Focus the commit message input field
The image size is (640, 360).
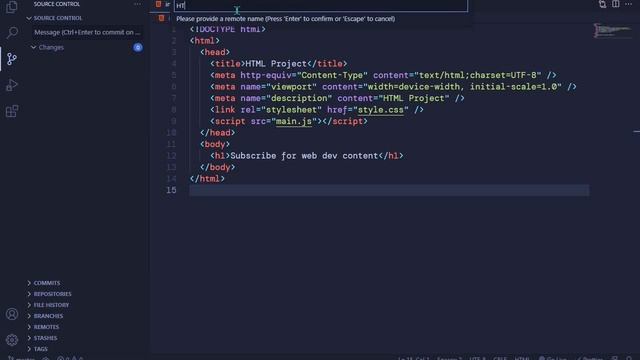click(x=87, y=32)
